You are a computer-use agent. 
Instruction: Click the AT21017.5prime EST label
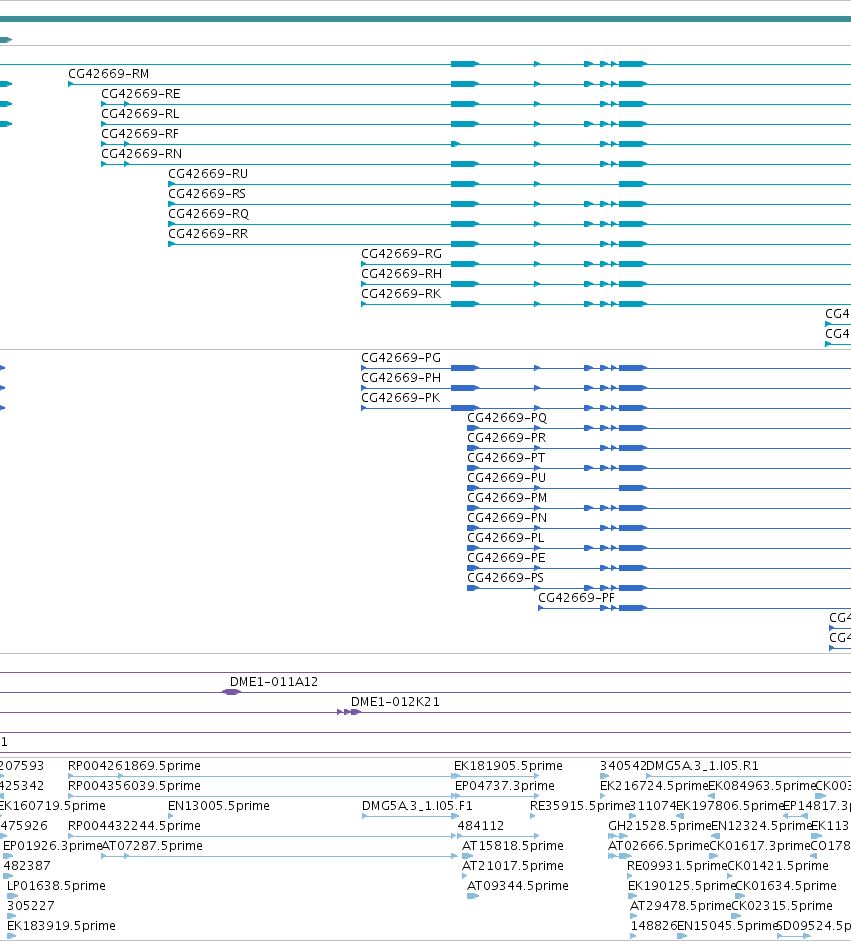(513, 865)
